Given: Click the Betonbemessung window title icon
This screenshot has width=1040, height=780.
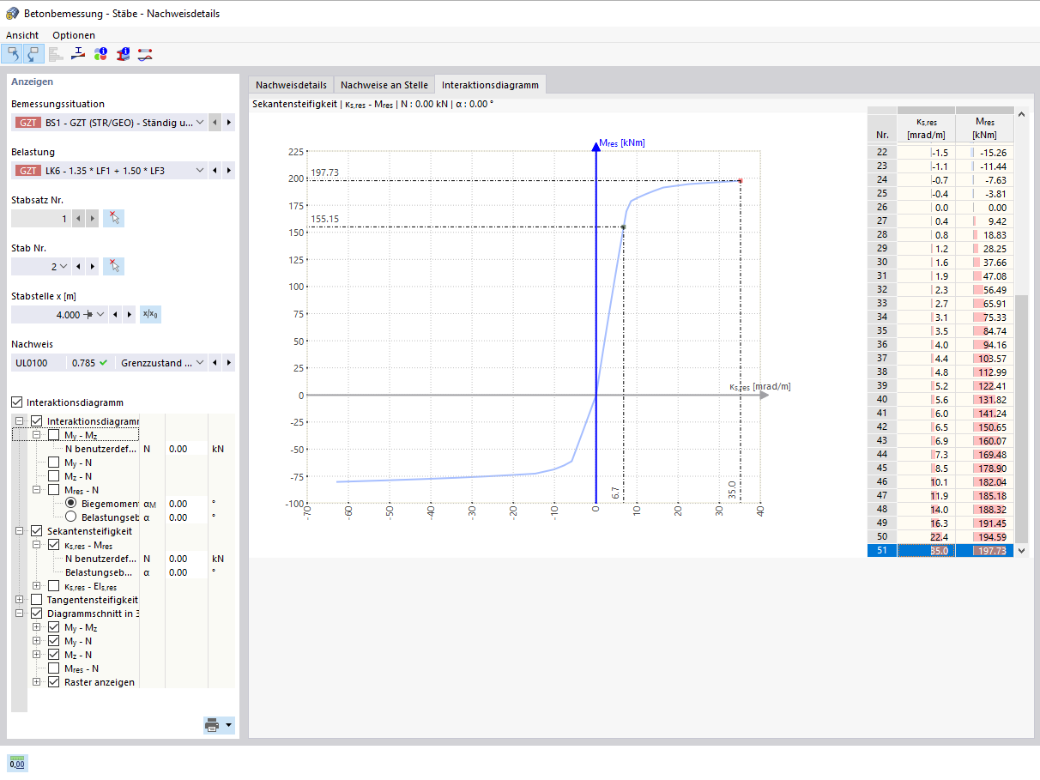Looking at the screenshot, I should click(11, 13).
